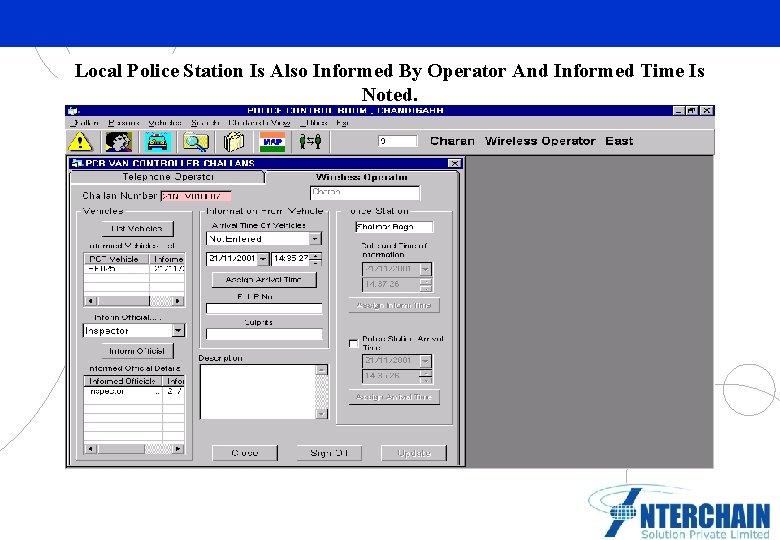Increase the 14:35:27 arrival time spinner
The width and height of the screenshot is (780, 540).
[x=316, y=256]
